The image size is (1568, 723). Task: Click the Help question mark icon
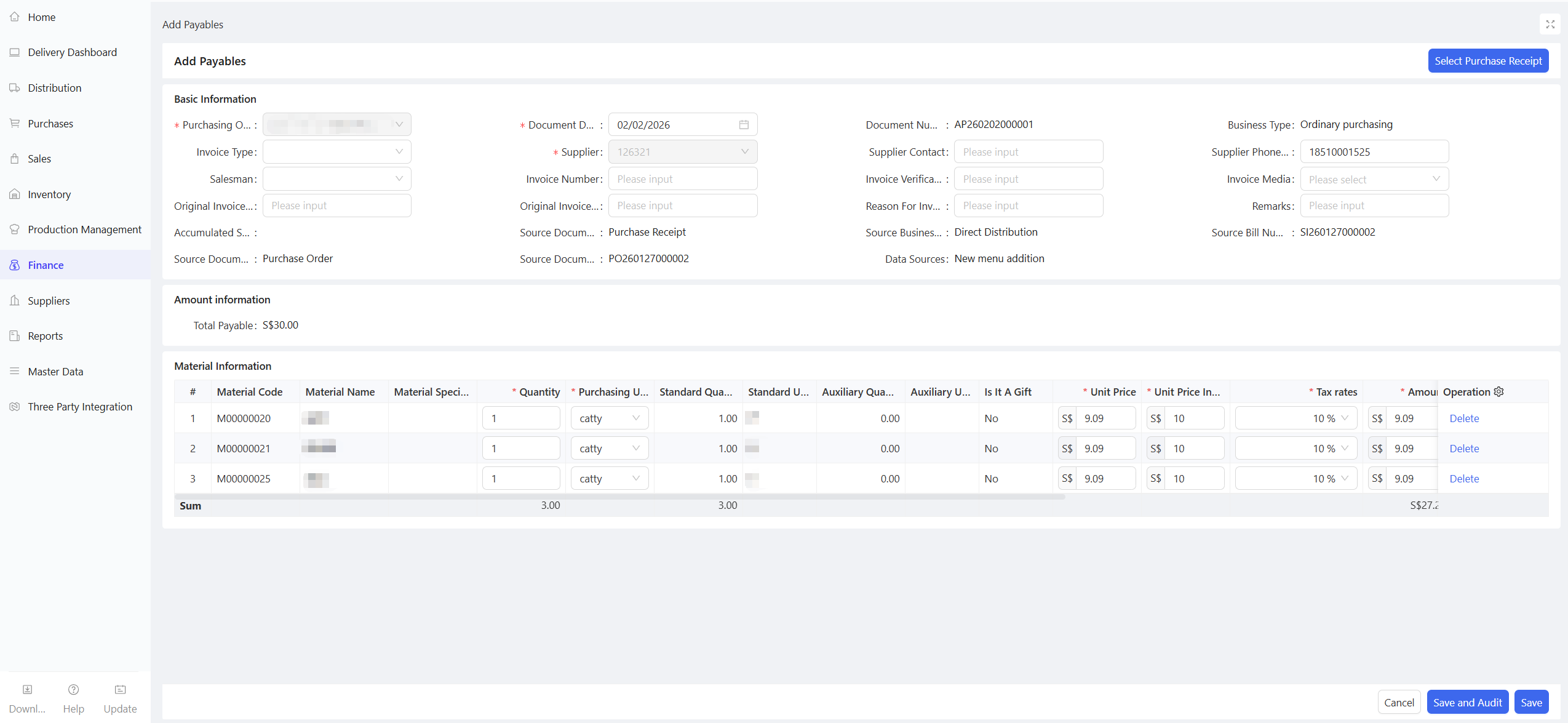pyautogui.click(x=73, y=690)
